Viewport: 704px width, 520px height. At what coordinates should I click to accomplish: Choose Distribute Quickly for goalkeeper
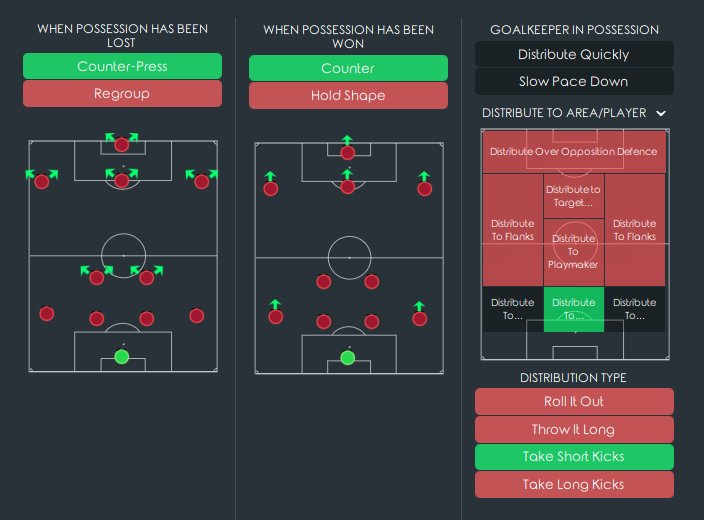(574, 54)
